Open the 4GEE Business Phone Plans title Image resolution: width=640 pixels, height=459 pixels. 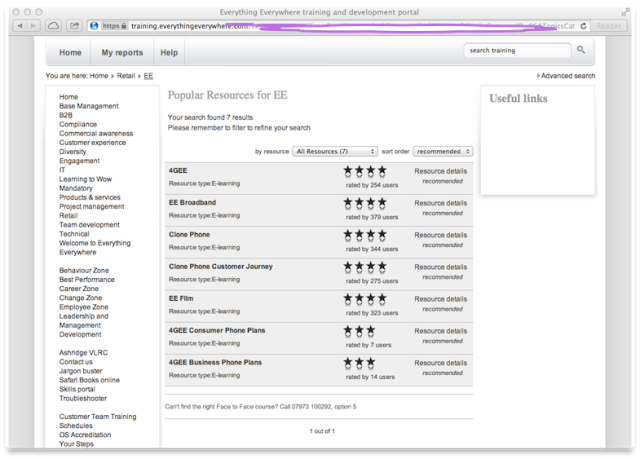[x=215, y=362]
